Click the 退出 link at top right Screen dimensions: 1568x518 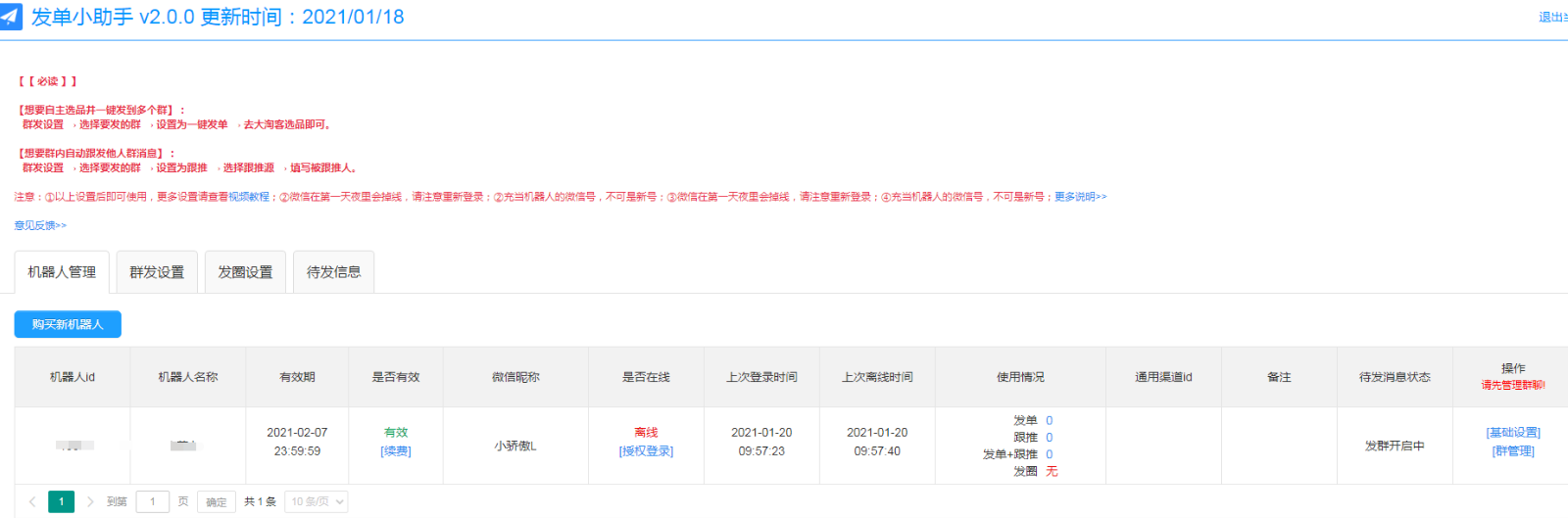pyautogui.click(x=1551, y=17)
